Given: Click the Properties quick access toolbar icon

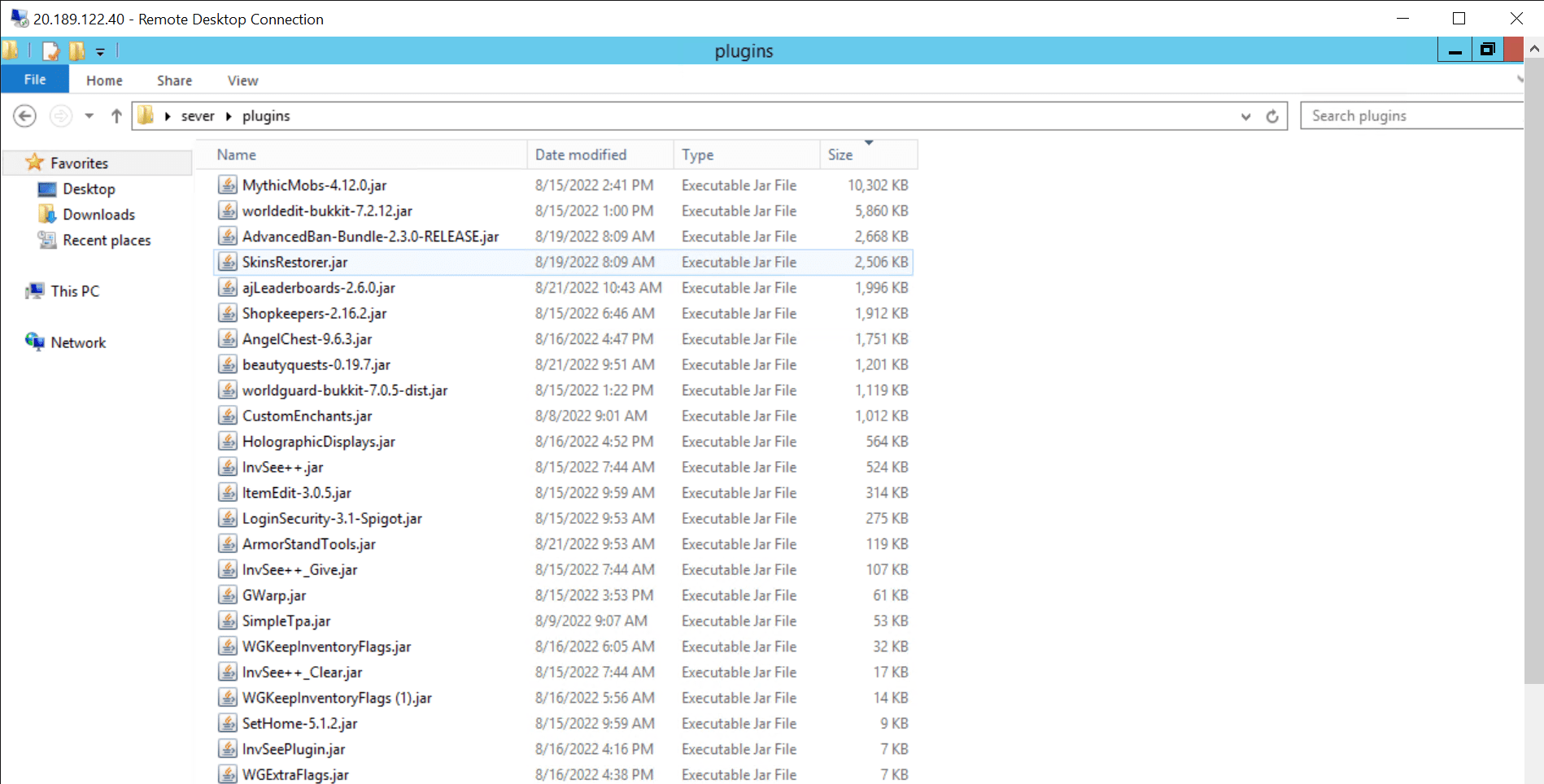Looking at the screenshot, I should [51, 51].
